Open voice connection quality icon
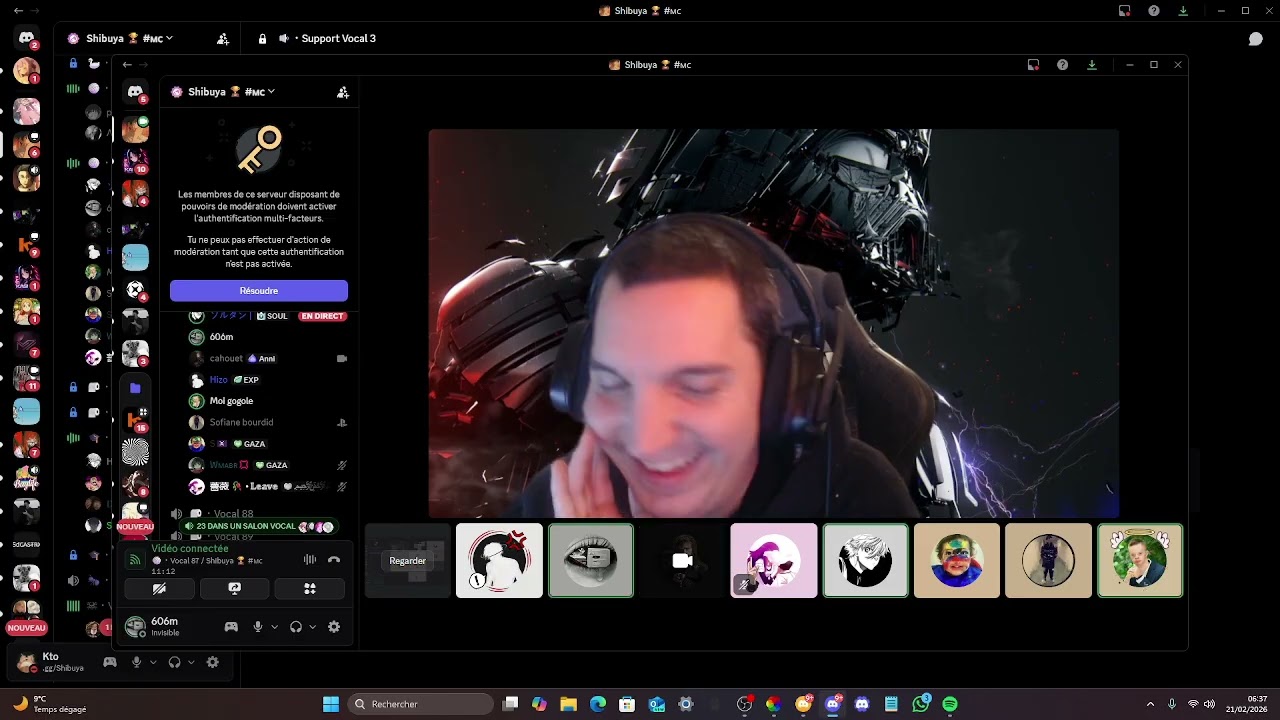 [x=135, y=560]
